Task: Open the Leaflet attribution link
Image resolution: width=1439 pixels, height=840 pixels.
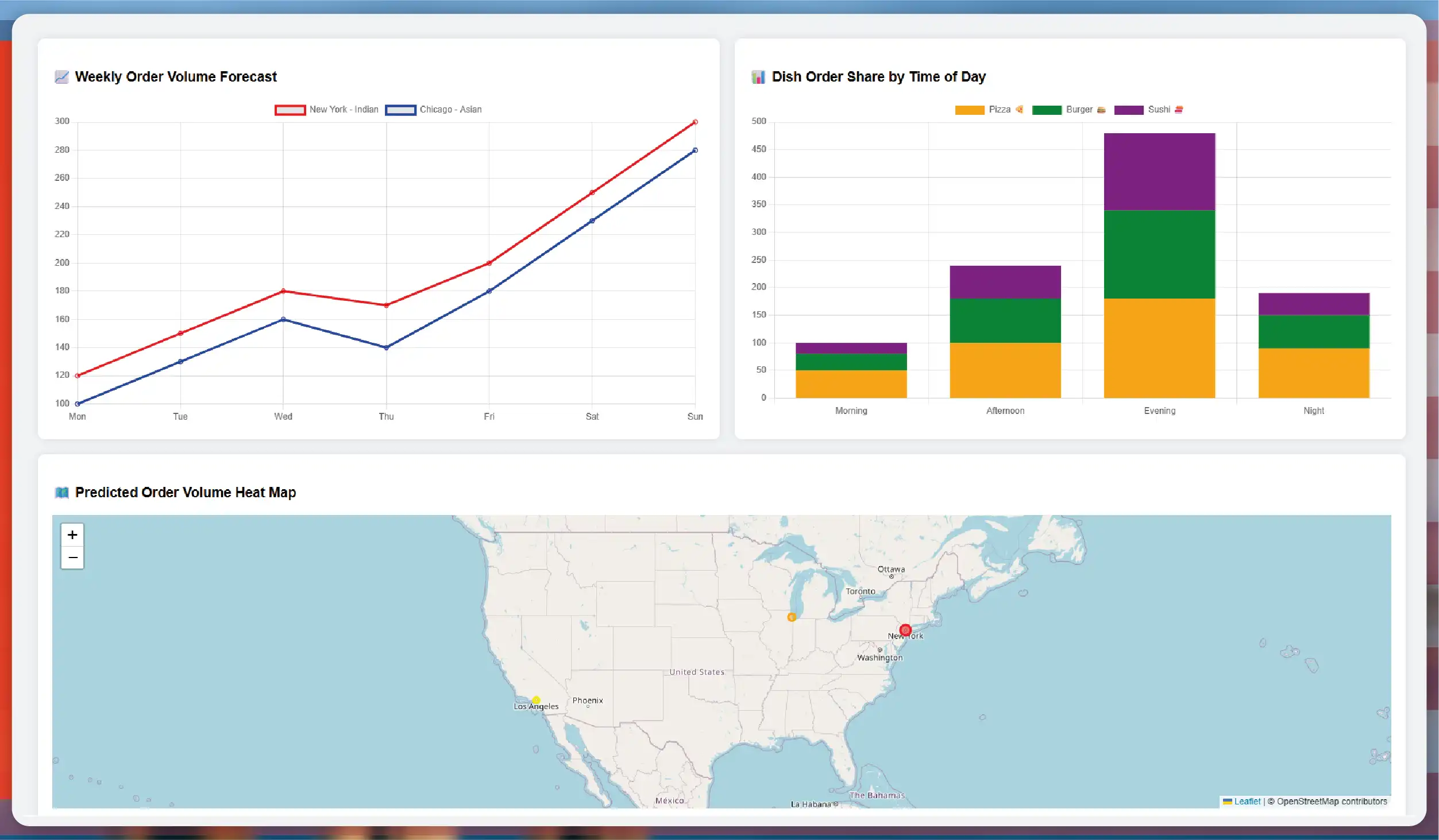Action: tap(1247, 802)
